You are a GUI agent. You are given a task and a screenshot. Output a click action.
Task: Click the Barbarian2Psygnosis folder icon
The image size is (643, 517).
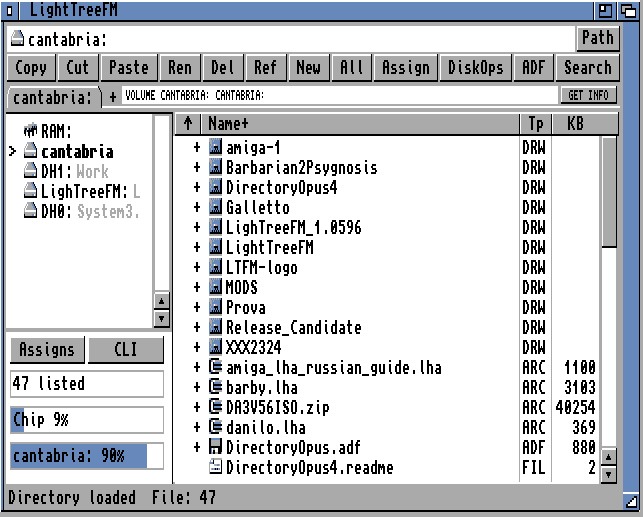click(215, 167)
